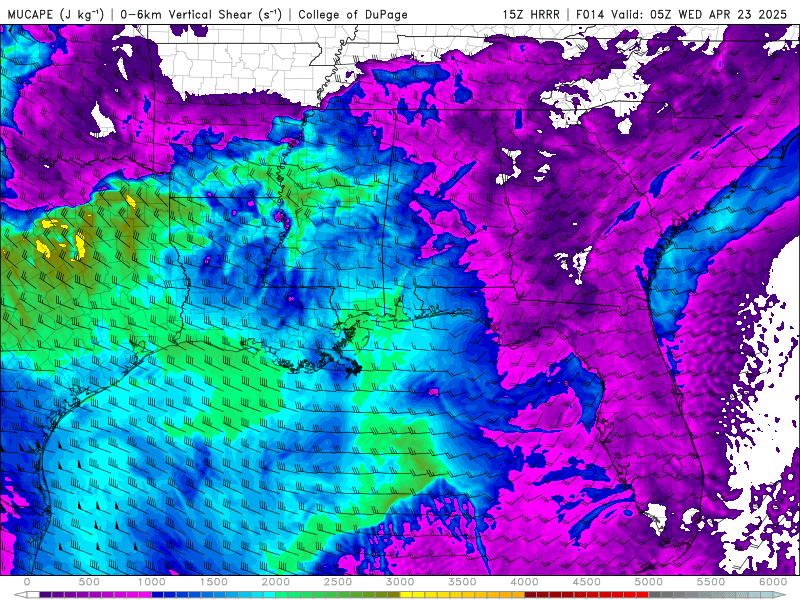Click the 500 label on the color scale
Viewport: 800px width, 600px height.
pos(89,582)
